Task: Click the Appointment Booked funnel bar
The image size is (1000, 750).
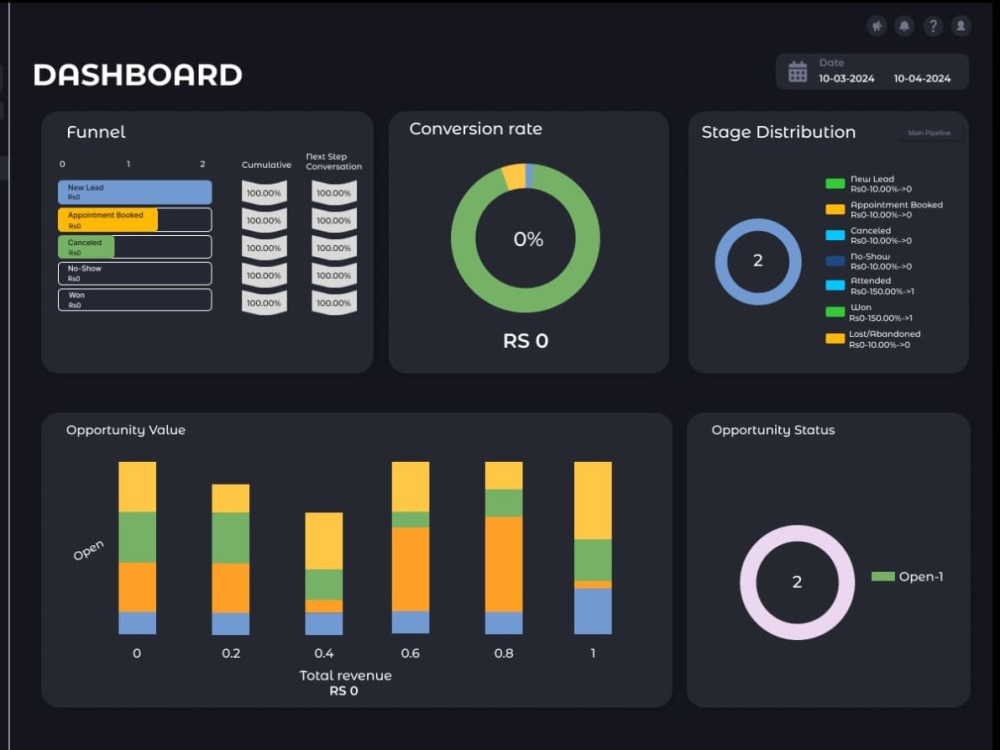Action: pyautogui.click(x=135, y=219)
